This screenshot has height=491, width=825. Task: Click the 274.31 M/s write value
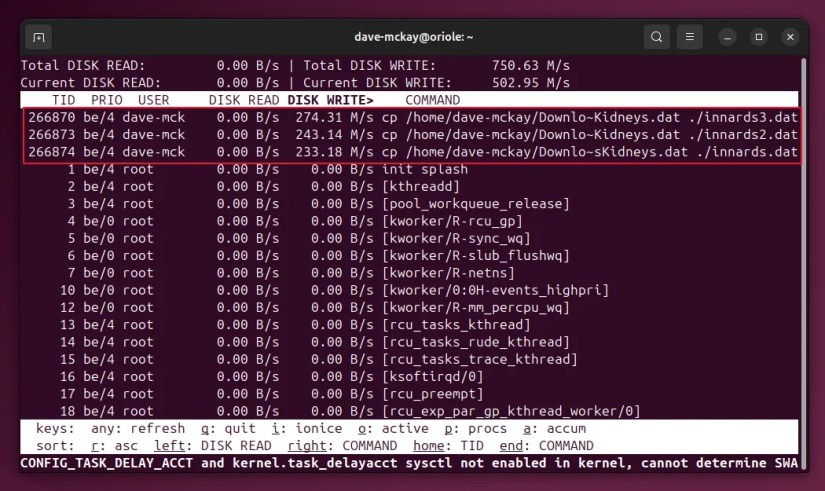tap(334, 117)
